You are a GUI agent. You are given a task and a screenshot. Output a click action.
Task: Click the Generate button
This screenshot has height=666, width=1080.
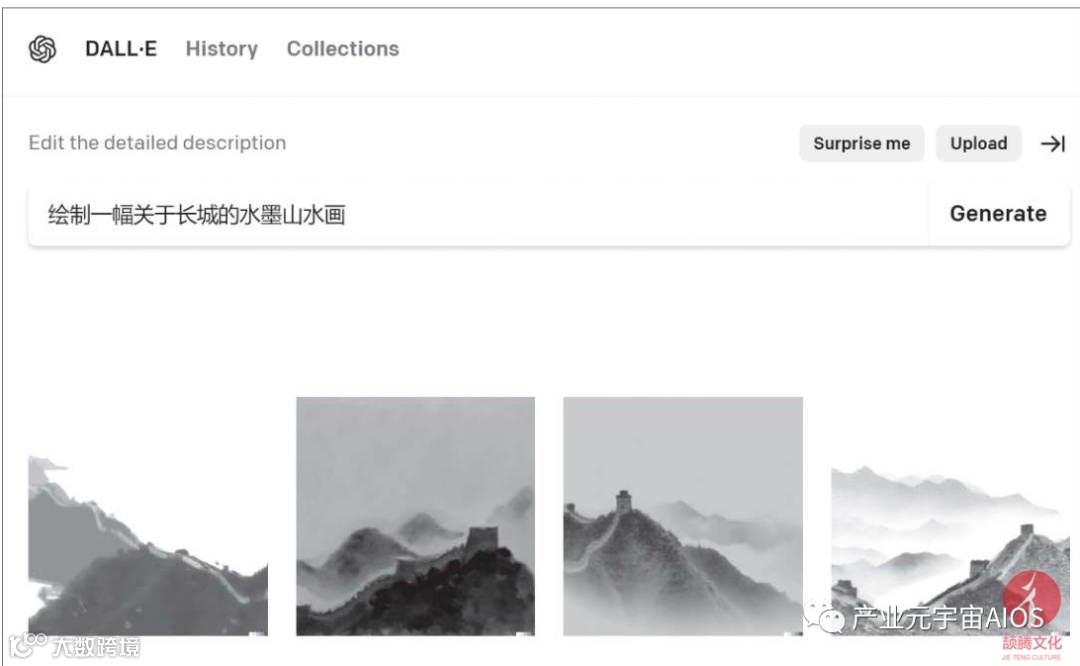point(998,214)
